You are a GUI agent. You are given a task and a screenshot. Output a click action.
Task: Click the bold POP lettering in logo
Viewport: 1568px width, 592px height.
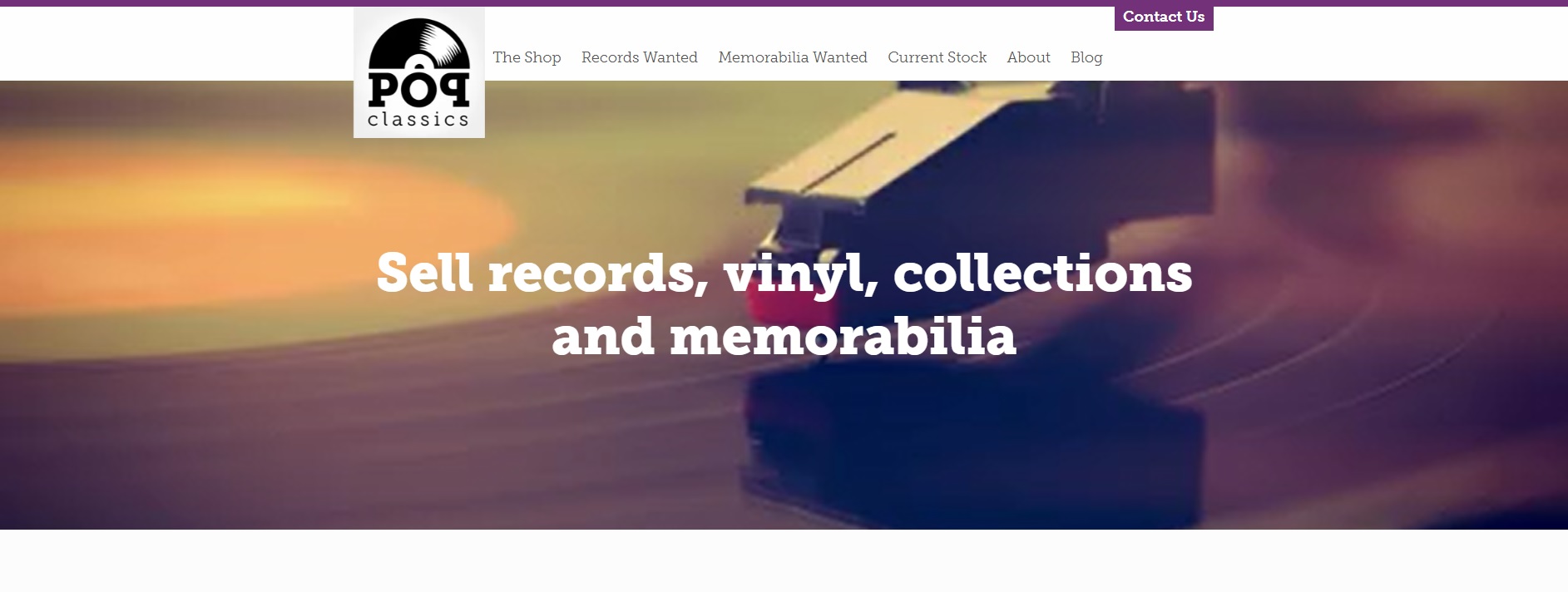pos(419,88)
